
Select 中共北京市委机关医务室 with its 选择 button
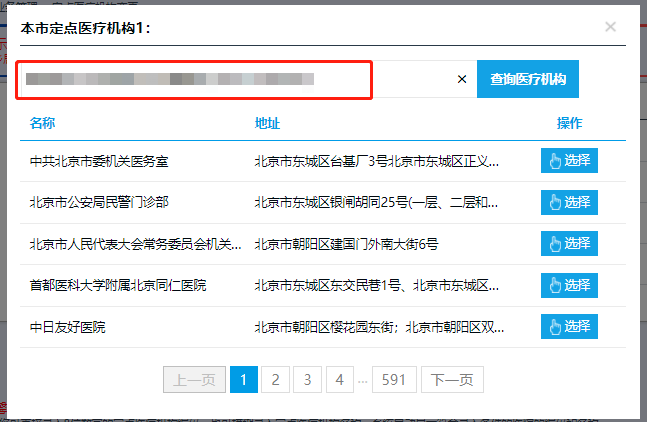pyautogui.click(x=569, y=160)
